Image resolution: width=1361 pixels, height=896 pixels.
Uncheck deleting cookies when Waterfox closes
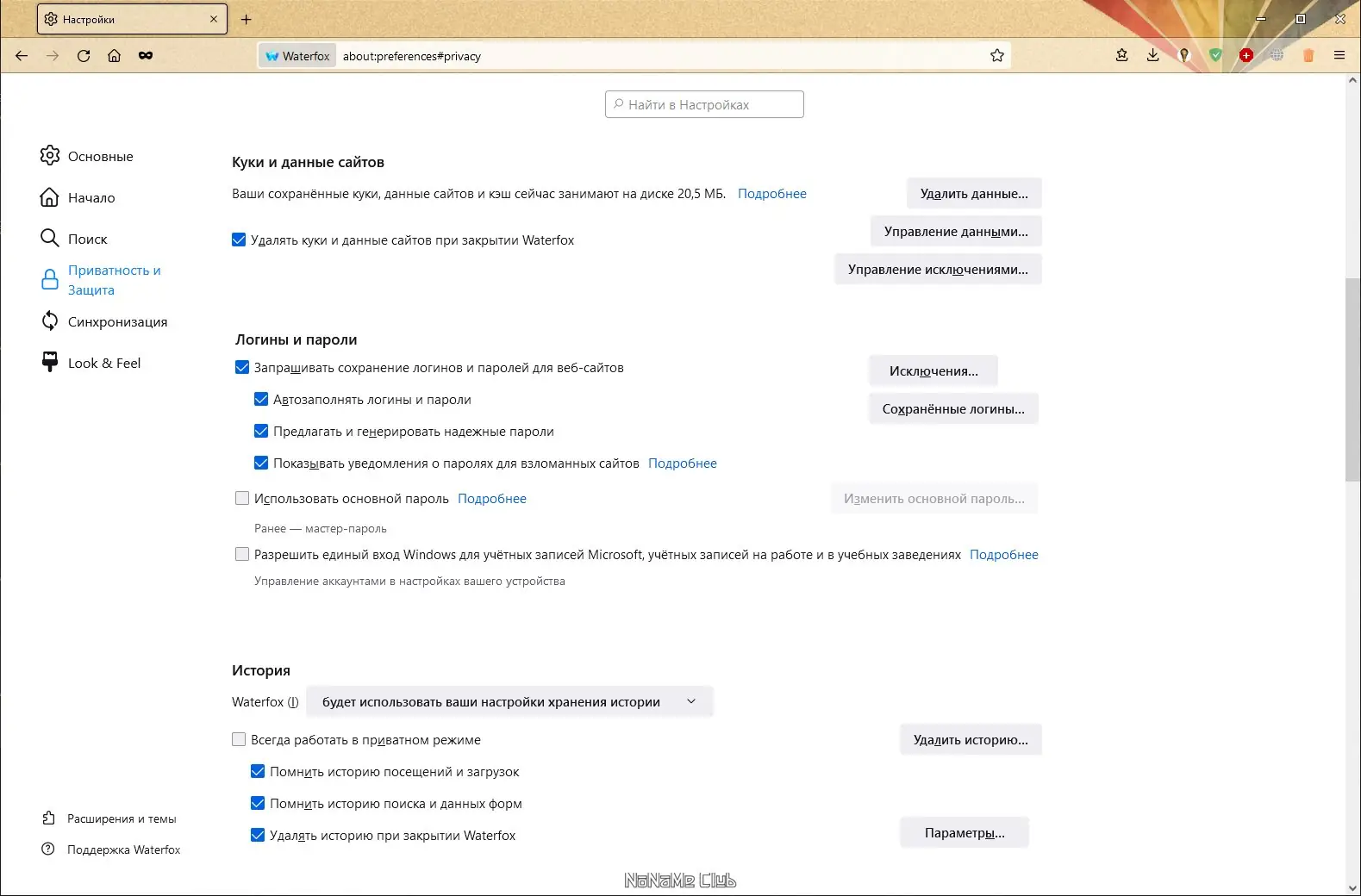click(x=239, y=240)
